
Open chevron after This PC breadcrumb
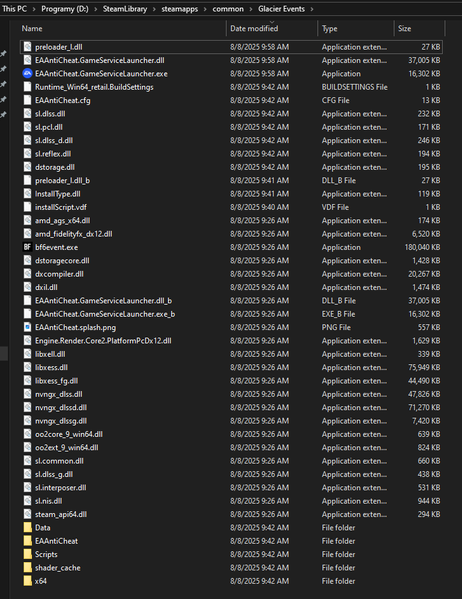pyautogui.click(x=34, y=9)
